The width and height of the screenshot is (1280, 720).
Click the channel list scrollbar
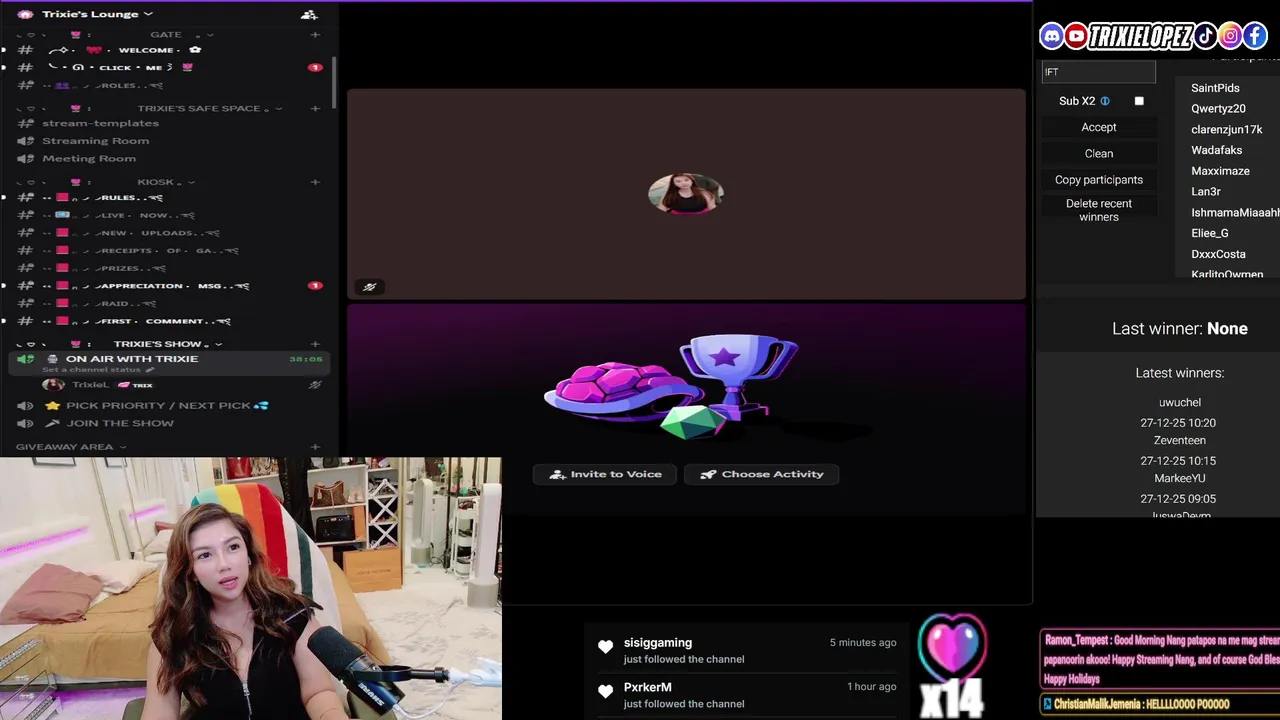333,82
